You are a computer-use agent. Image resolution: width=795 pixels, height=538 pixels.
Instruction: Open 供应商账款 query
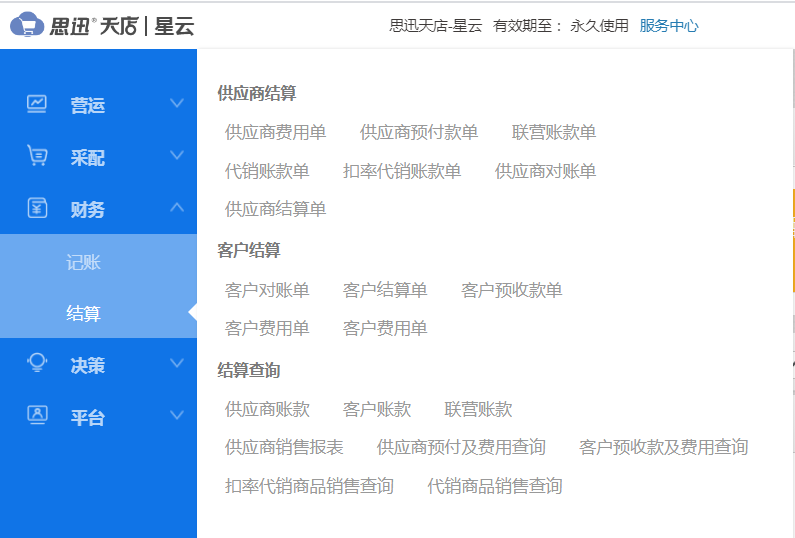point(267,409)
